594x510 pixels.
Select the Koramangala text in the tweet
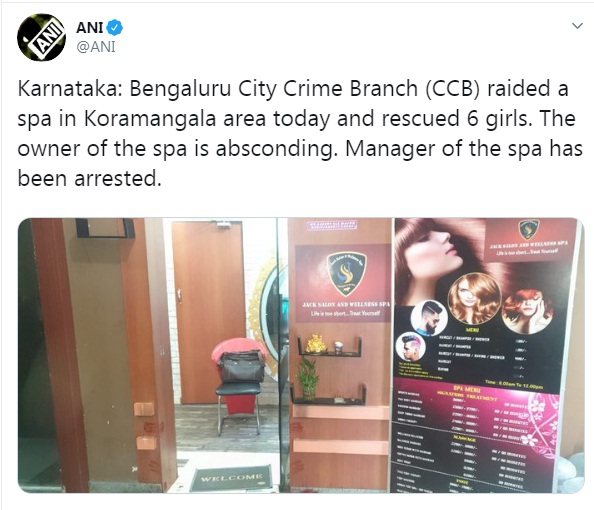click(150, 119)
